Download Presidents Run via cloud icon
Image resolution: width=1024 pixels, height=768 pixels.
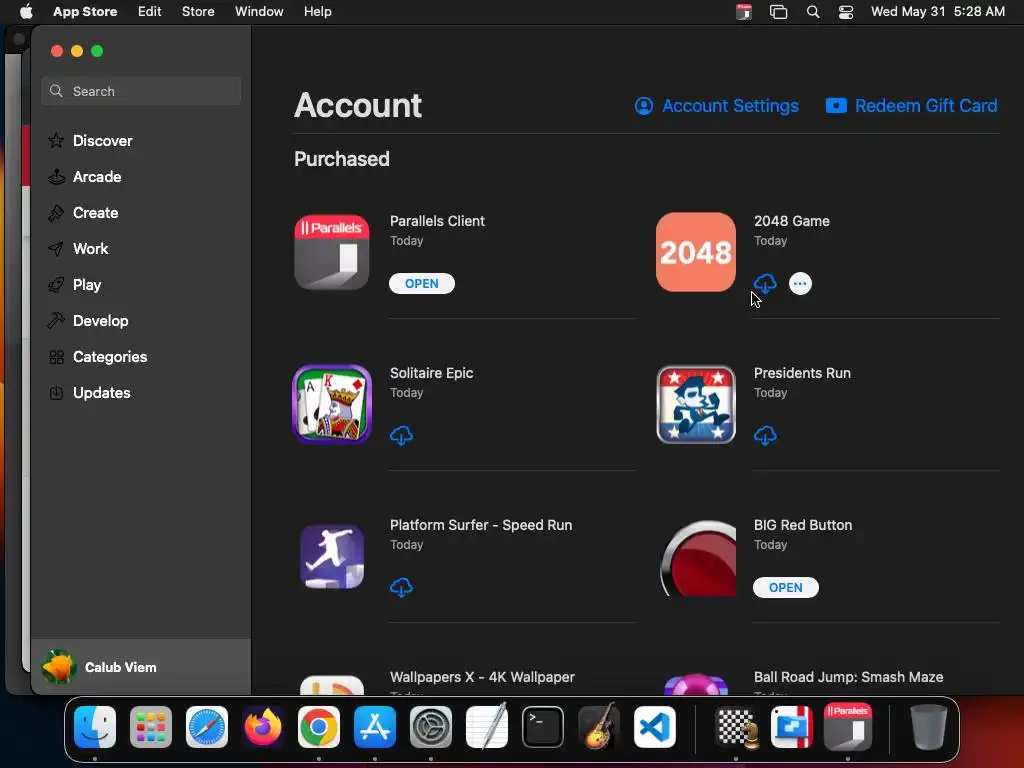(765, 435)
